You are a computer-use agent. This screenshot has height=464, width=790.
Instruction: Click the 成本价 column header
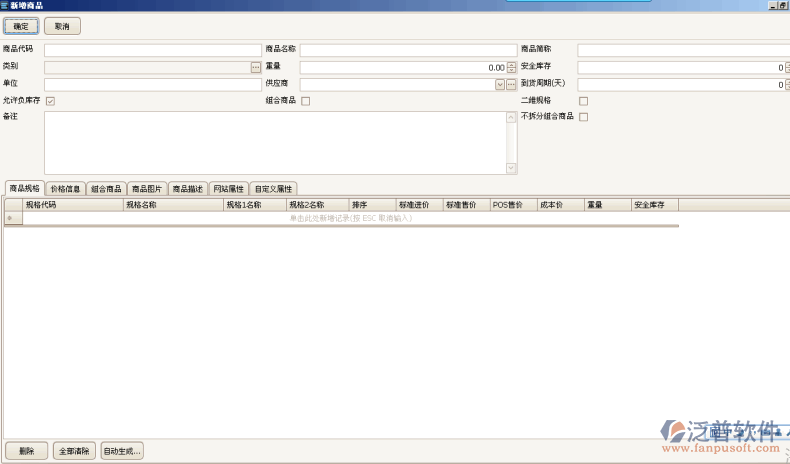tap(561, 205)
